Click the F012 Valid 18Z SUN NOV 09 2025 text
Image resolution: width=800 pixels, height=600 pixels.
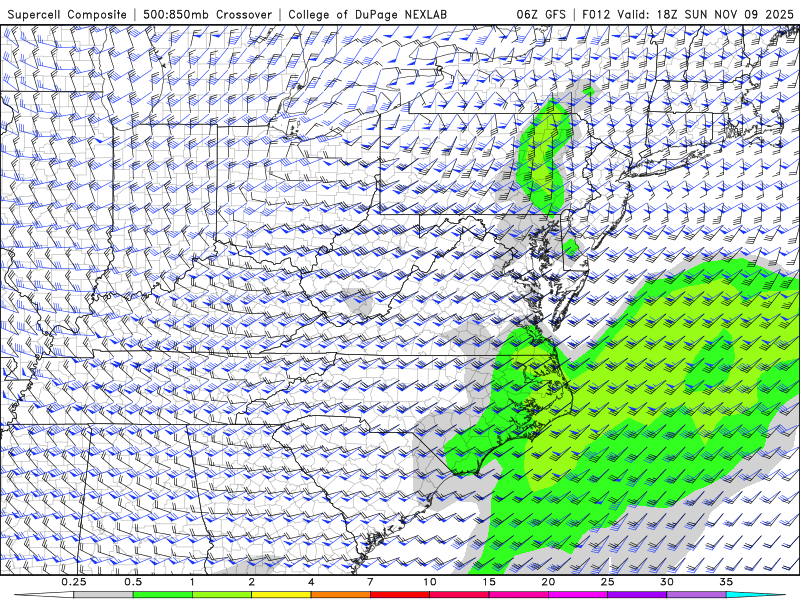[688, 14]
